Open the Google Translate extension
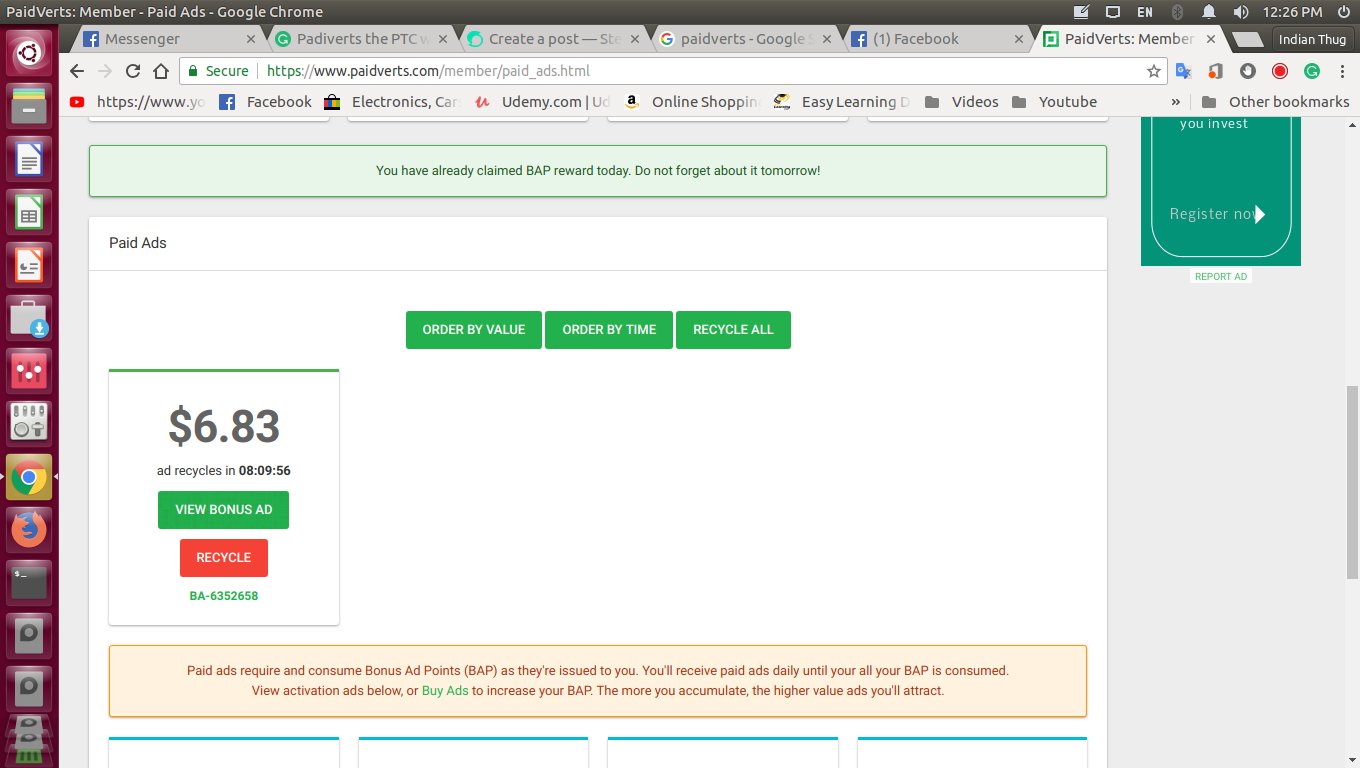Image resolution: width=1360 pixels, height=768 pixels. 1184,71
